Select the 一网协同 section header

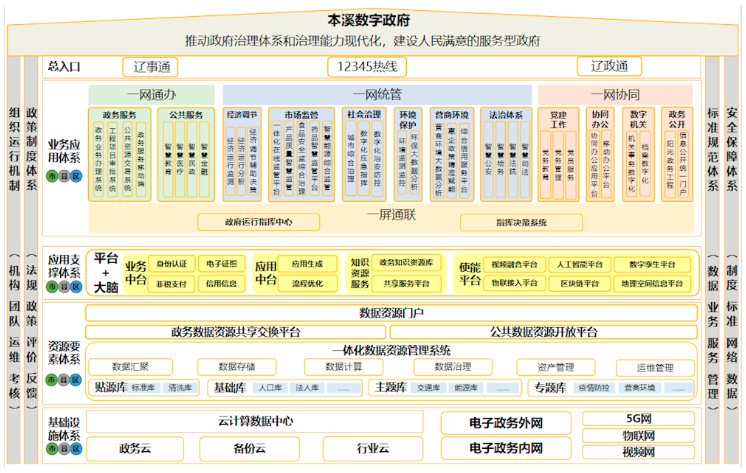coord(615,94)
